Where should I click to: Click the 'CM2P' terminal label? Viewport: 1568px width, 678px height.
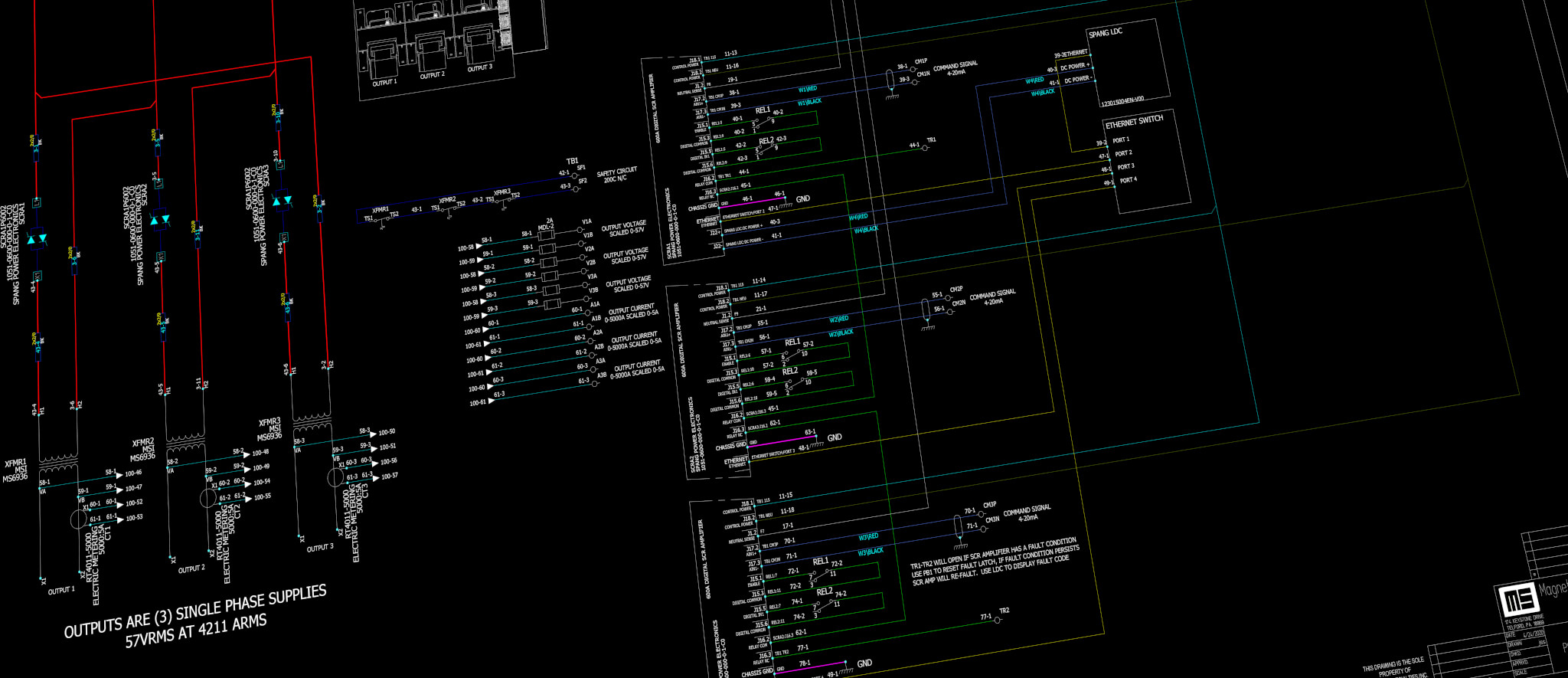pyautogui.click(x=956, y=289)
